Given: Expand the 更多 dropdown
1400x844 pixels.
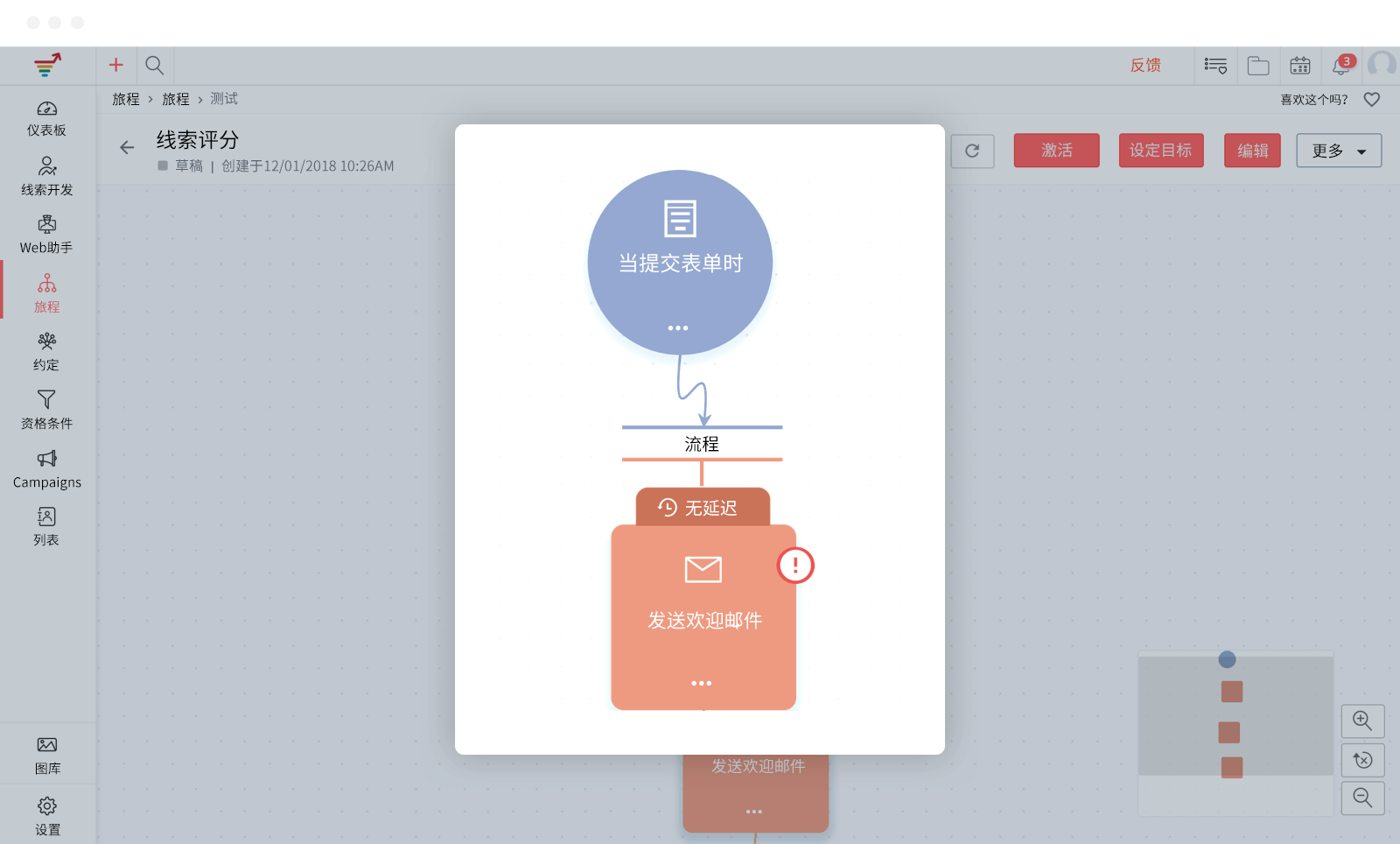Looking at the screenshot, I should point(1339,151).
